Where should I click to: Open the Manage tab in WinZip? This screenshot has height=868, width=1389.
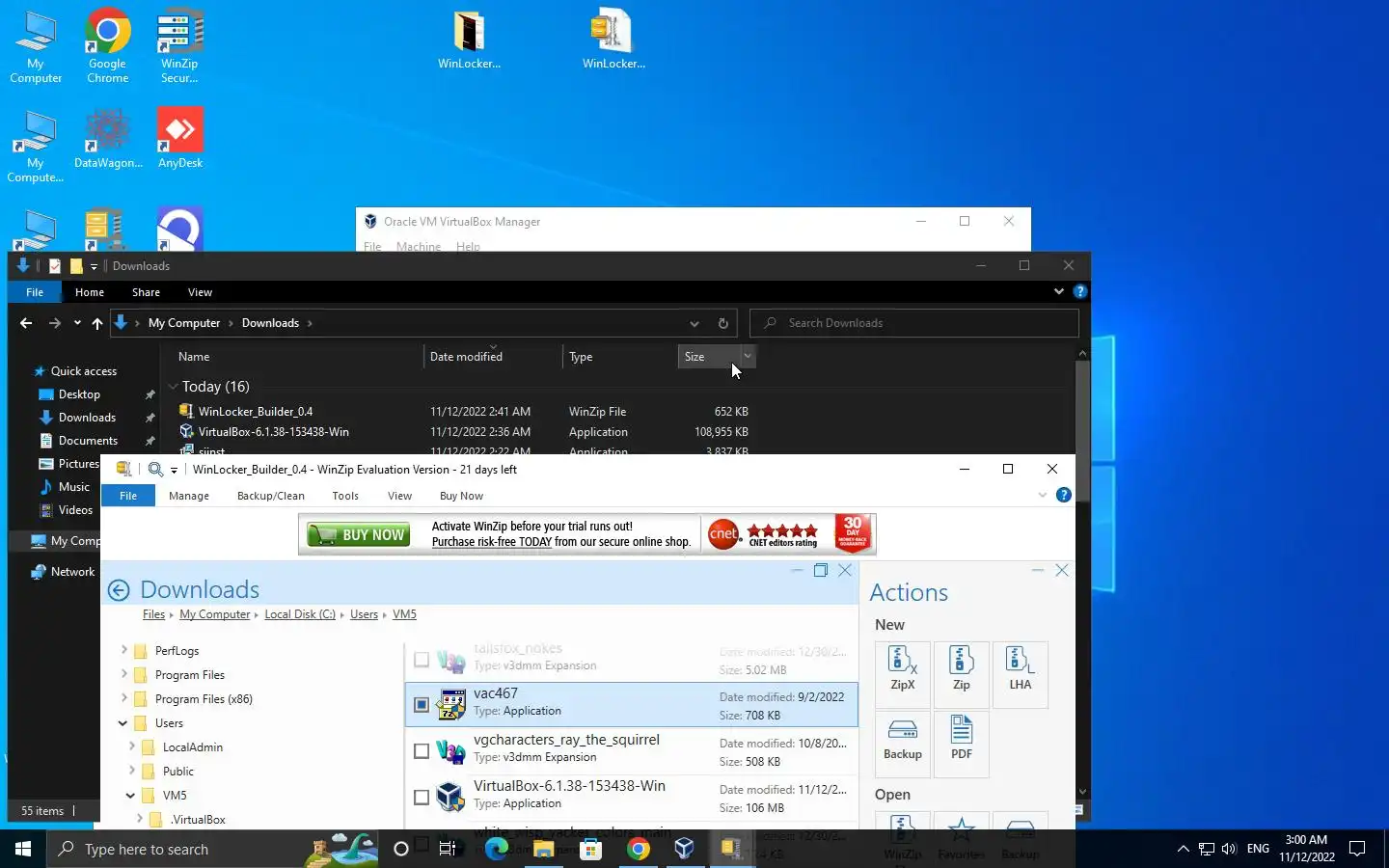click(189, 496)
